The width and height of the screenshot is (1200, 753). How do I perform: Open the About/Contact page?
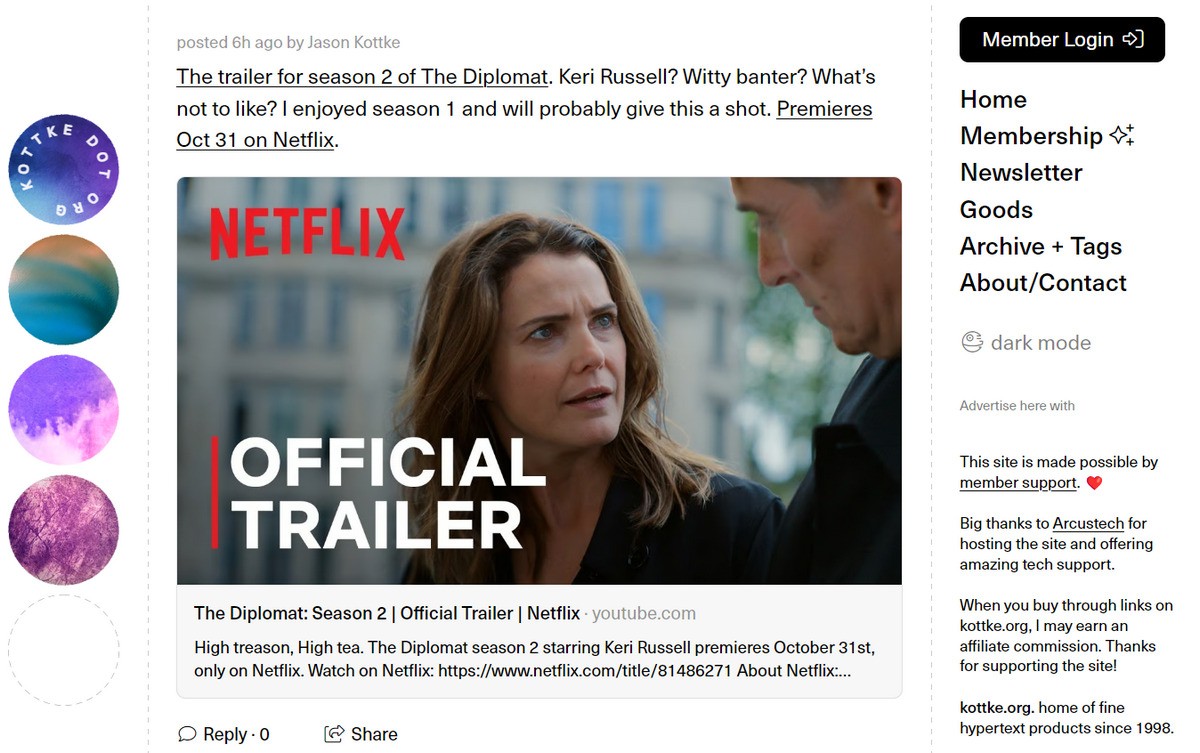[1043, 283]
